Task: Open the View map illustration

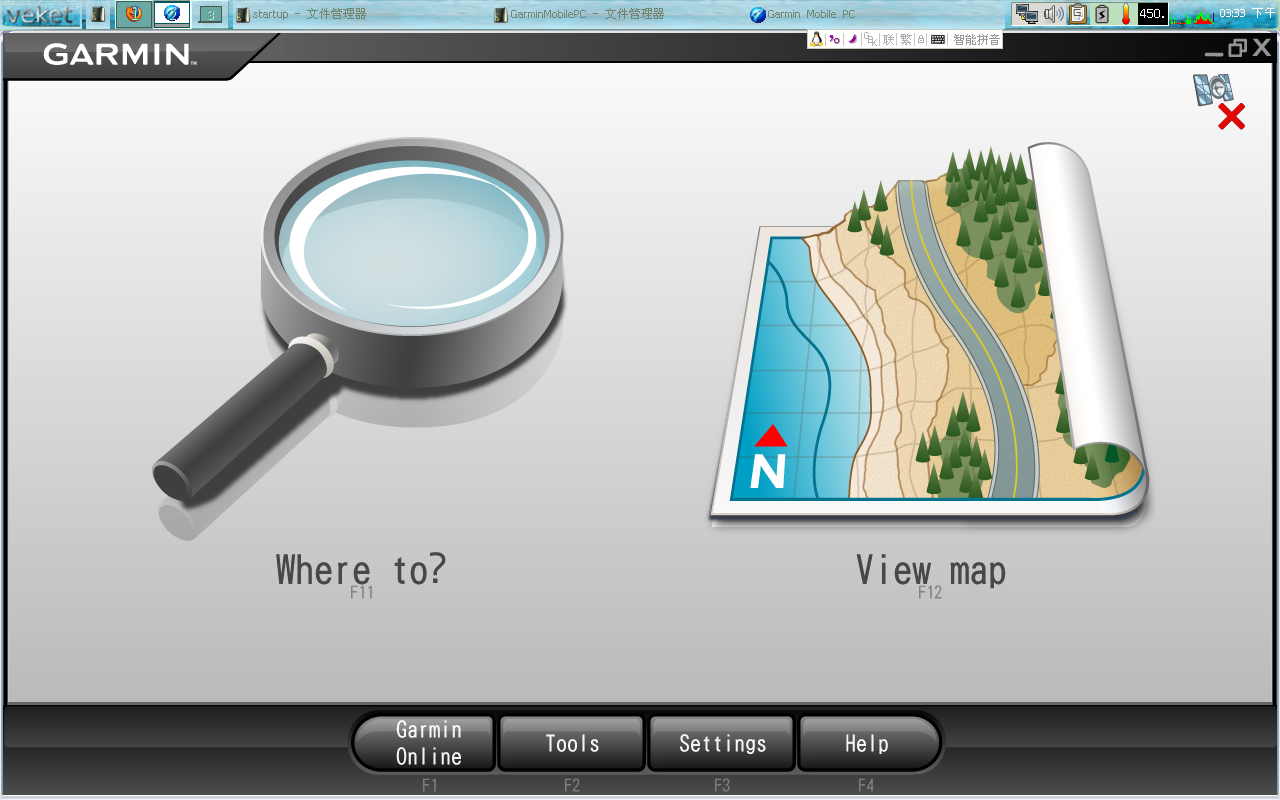Action: tap(930, 335)
